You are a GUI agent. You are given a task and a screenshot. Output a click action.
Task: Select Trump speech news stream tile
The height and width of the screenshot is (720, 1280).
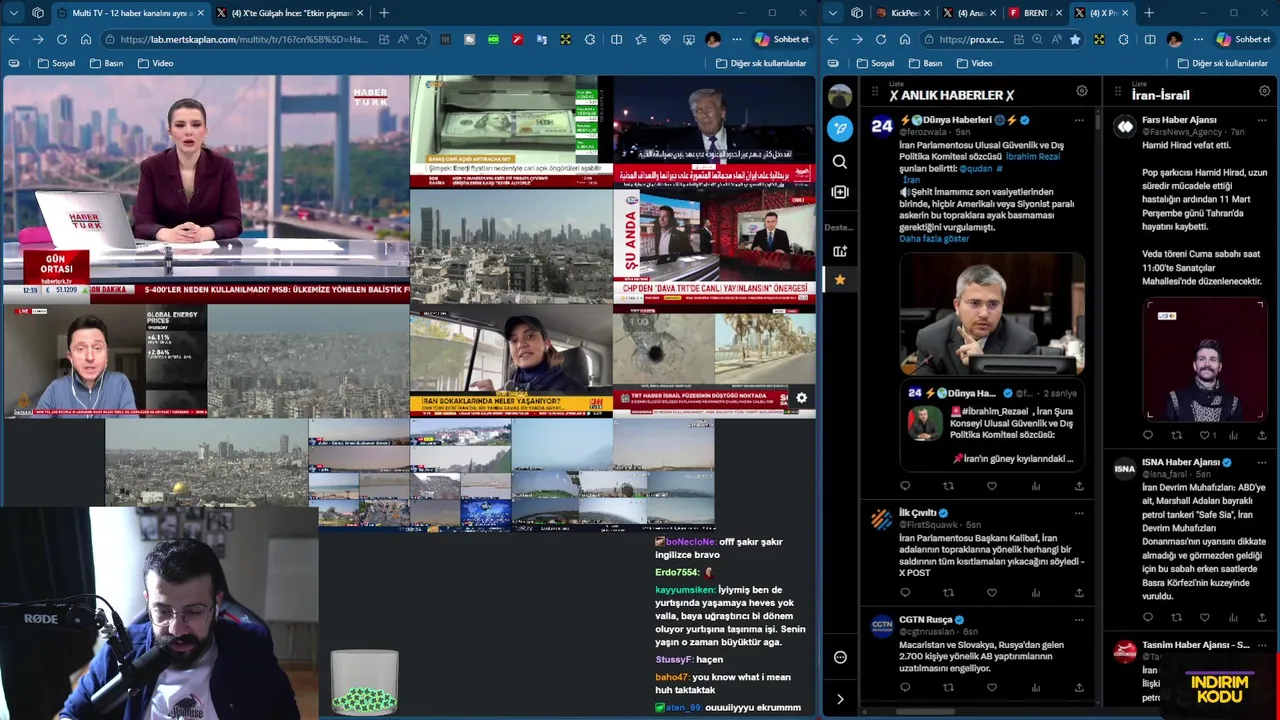tap(714, 131)
